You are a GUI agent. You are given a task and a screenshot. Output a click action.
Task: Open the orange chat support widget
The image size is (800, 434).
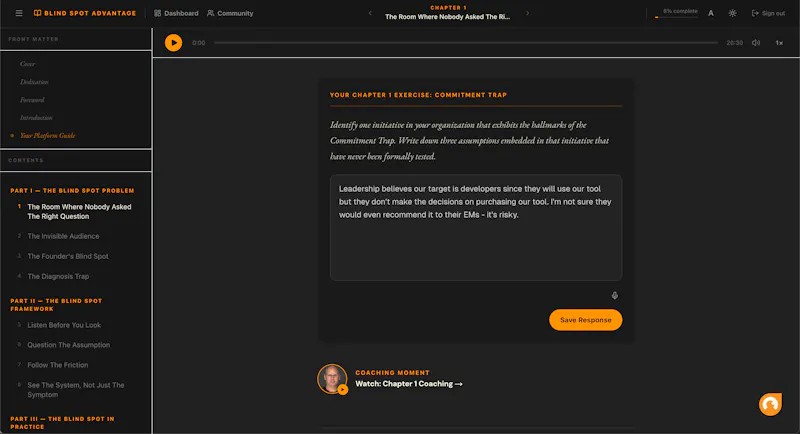pos(770,404)
